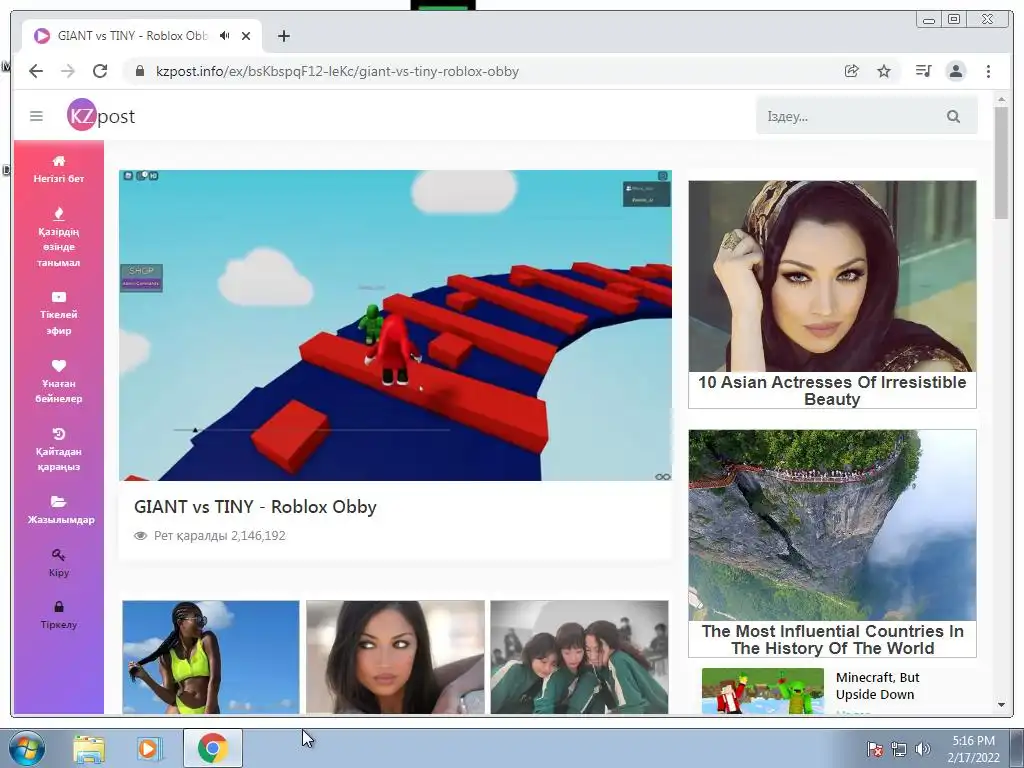Click the address bar URL
1024x768 pixels.
[x=337, y=71]
